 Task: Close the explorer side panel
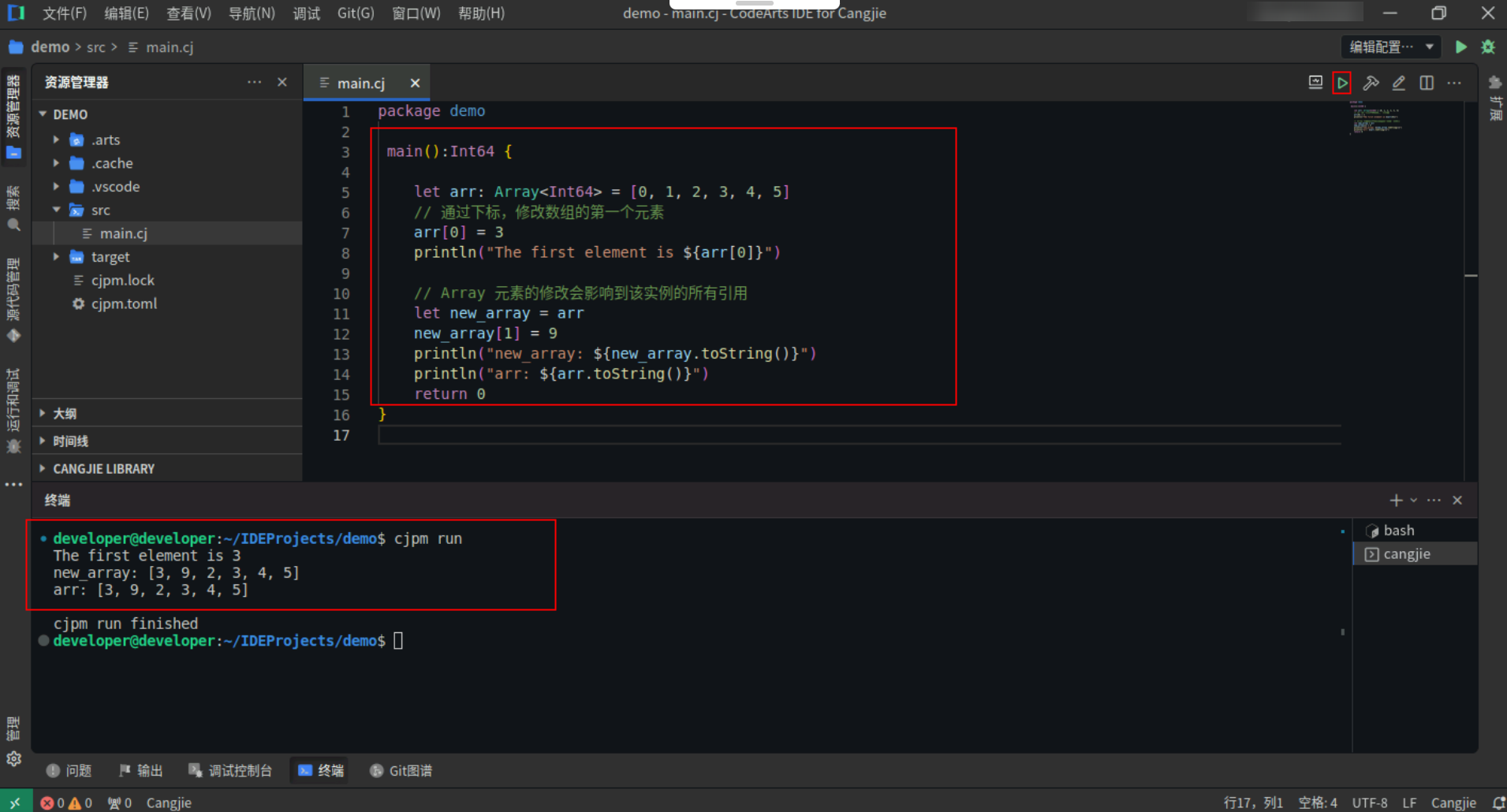[282, 82]
